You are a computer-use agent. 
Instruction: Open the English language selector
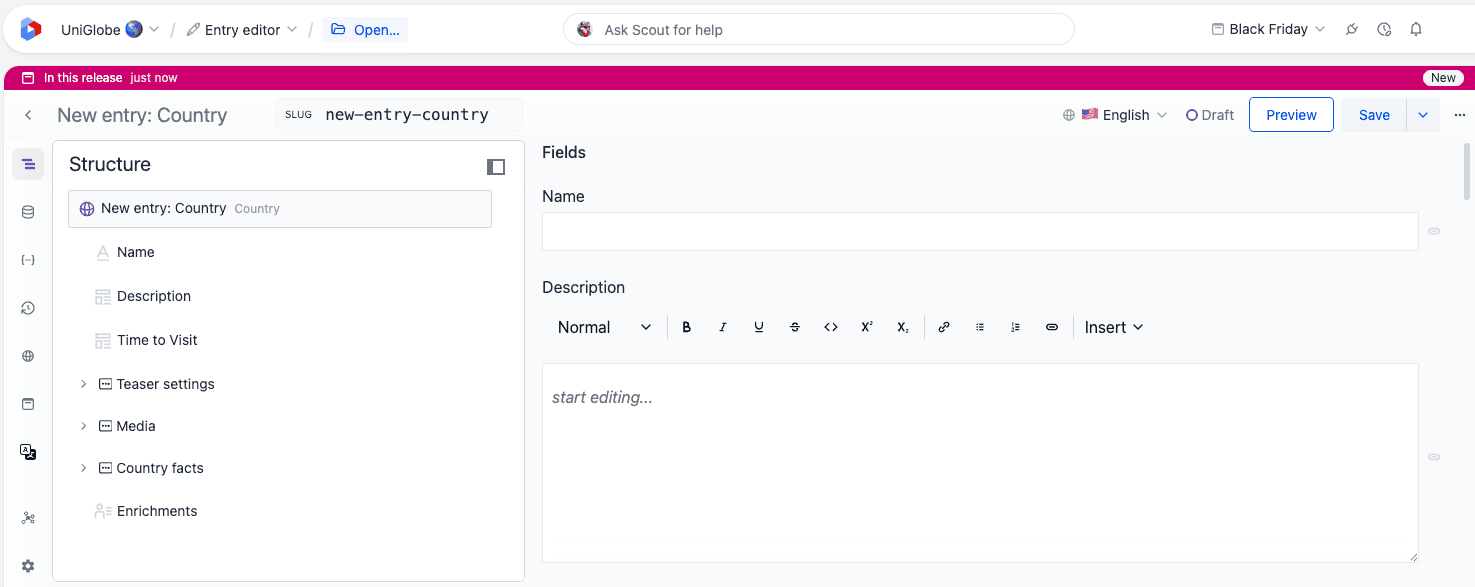point(1115,115)
